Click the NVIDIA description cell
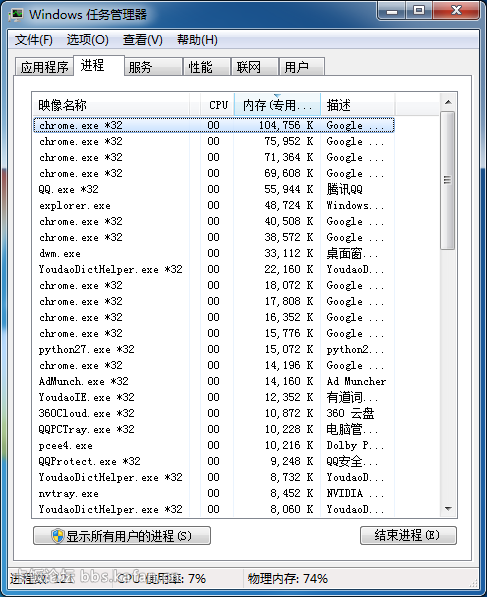The height and width of the screenshot is (597, 487). pyautogui.click(x=355, y=493)
